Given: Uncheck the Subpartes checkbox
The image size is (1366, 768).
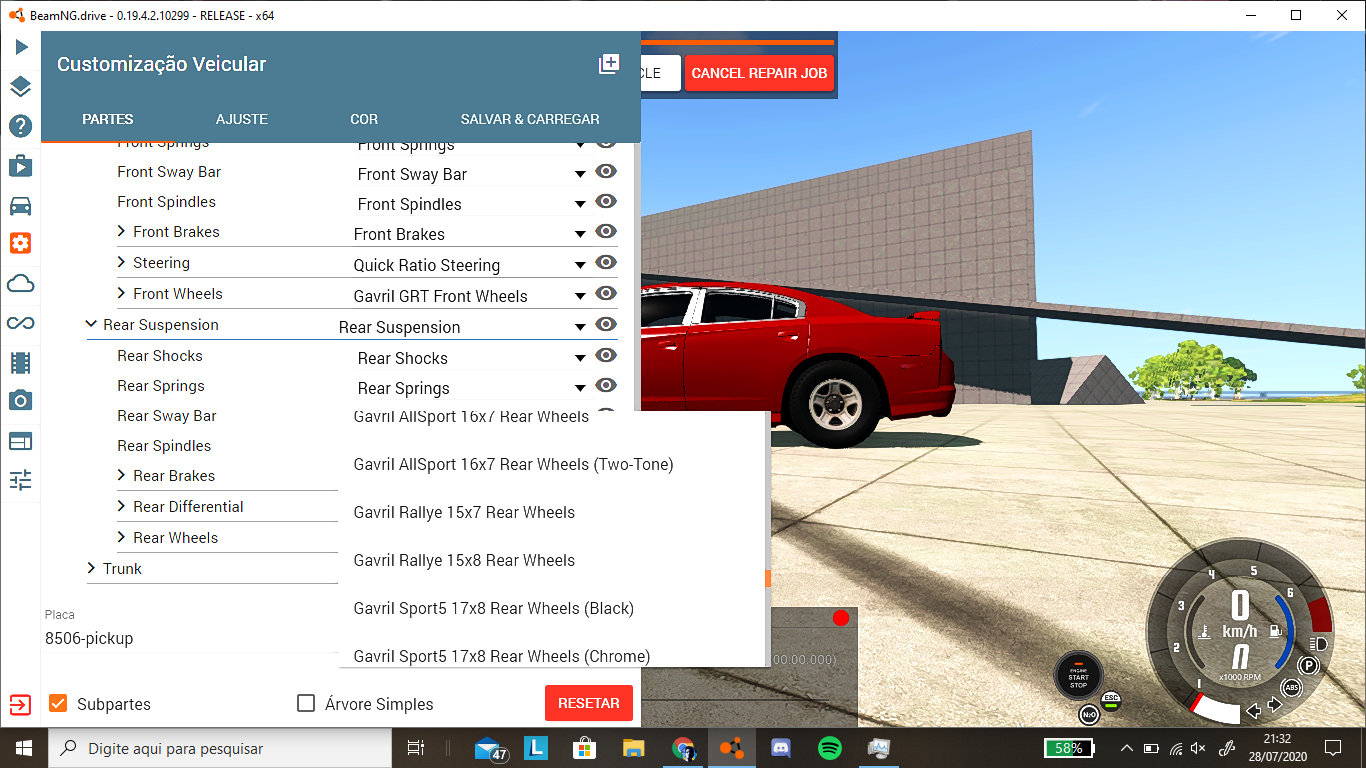Looking at the screenshot, I should (58, 703).
